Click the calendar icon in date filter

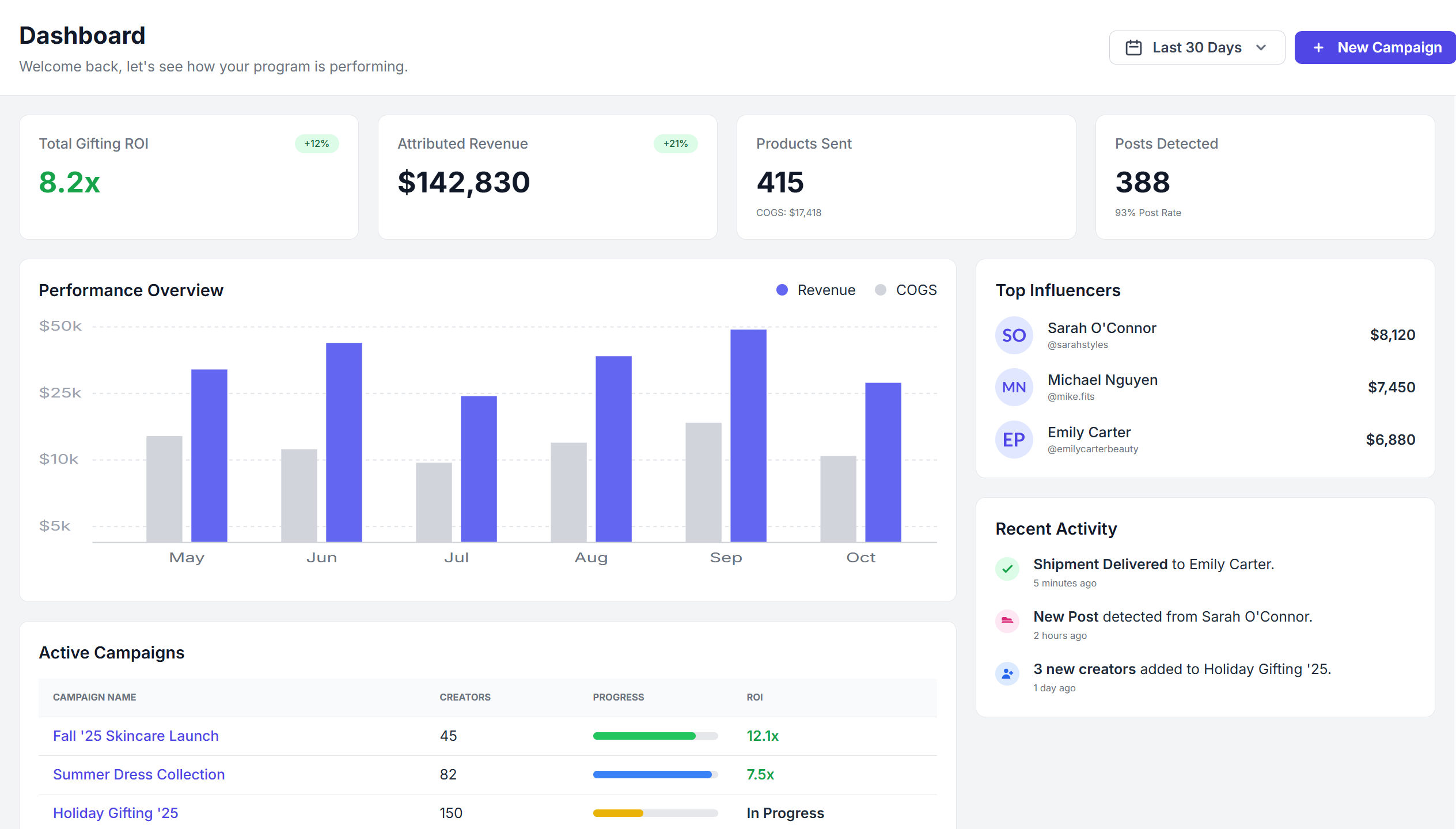click(1133, 47)
